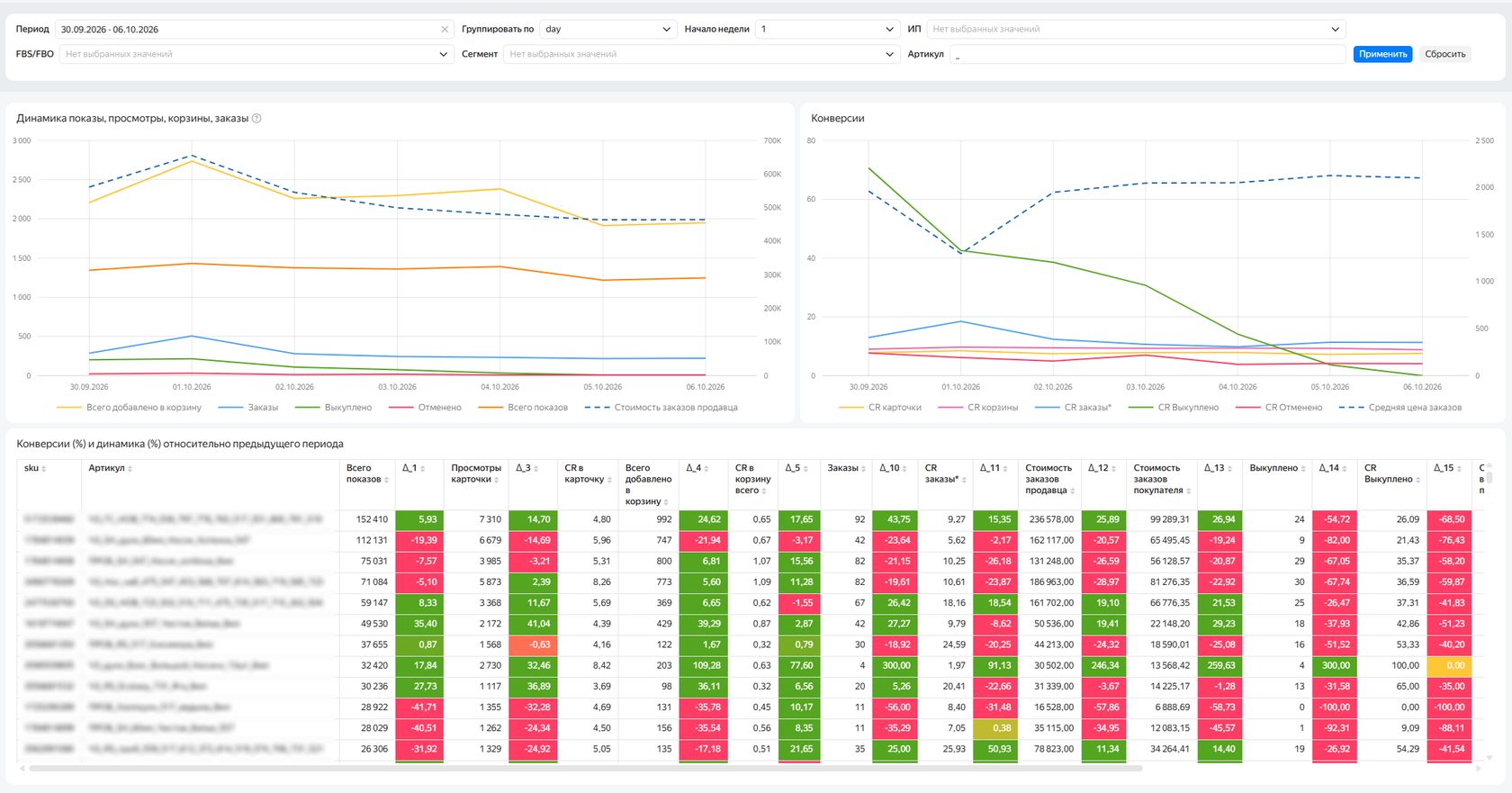Image resolution: width=1512 pixels, height=793 pixels.
Task: Toggle CR карточки series in Конверсии legend
Action: pyautogui.click(x=880, y=408)
